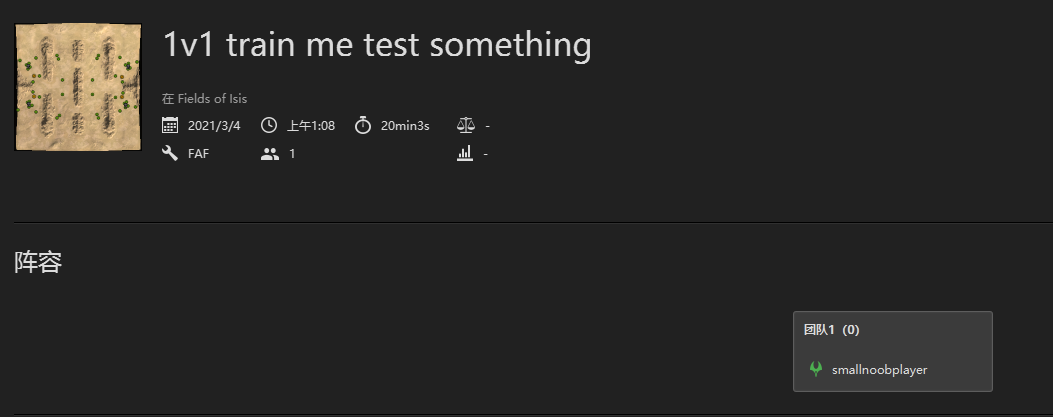This screenshot has width=1053, height=417.
Task: Click the players count icon
Action: (x=269, y=154)
